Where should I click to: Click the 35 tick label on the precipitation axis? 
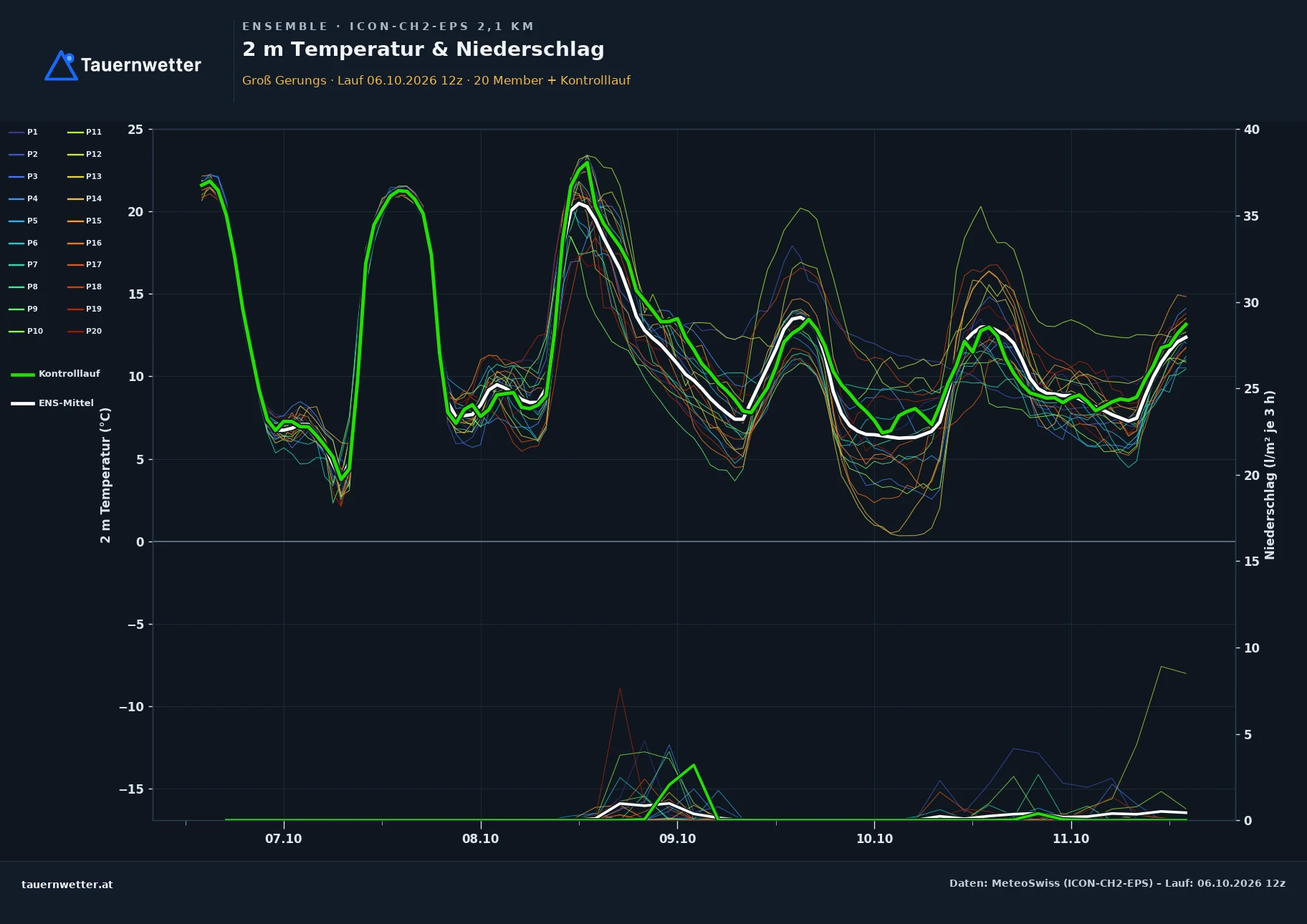click(1251, 216)
